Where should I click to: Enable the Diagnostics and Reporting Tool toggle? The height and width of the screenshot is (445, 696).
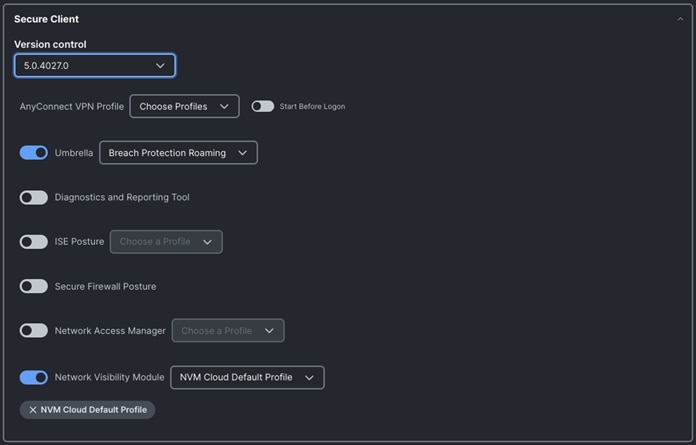pos(34,197)
